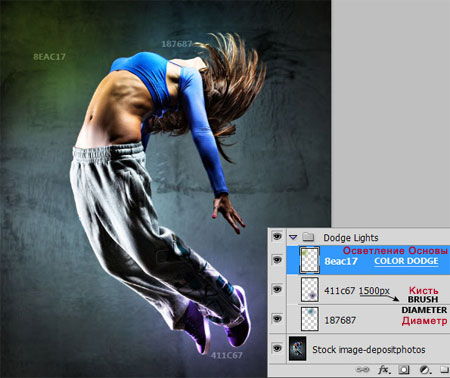Toggle the eye for layer 187687

coord(277,319)
